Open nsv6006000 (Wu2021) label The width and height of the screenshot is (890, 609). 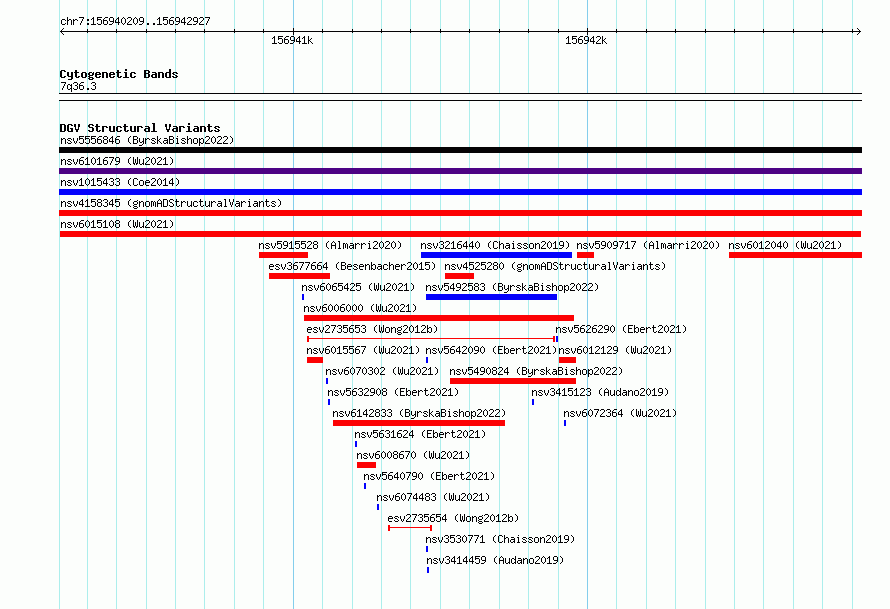point(360,308)
